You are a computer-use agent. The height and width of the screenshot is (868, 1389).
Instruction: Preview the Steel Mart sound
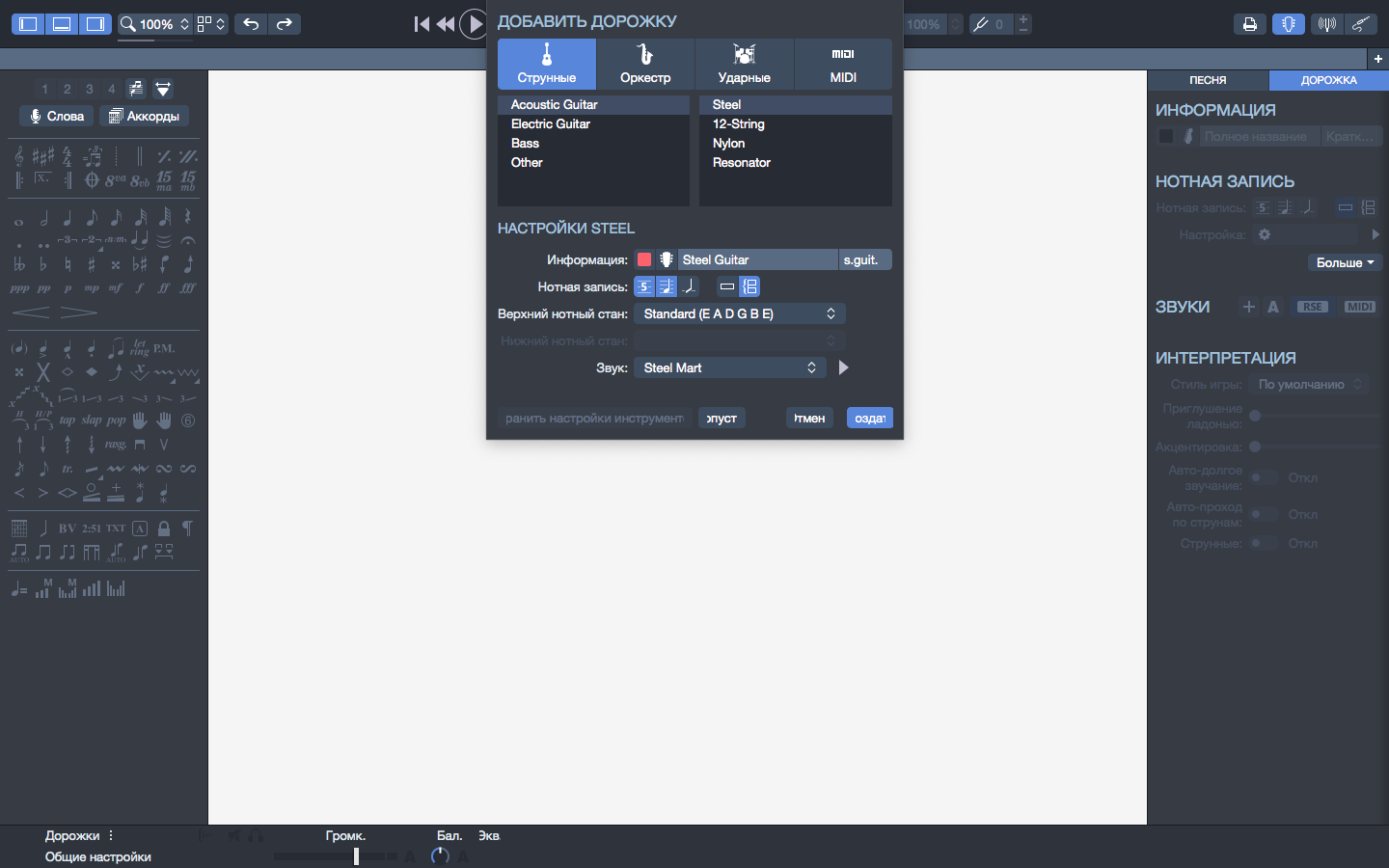point(844,367)
